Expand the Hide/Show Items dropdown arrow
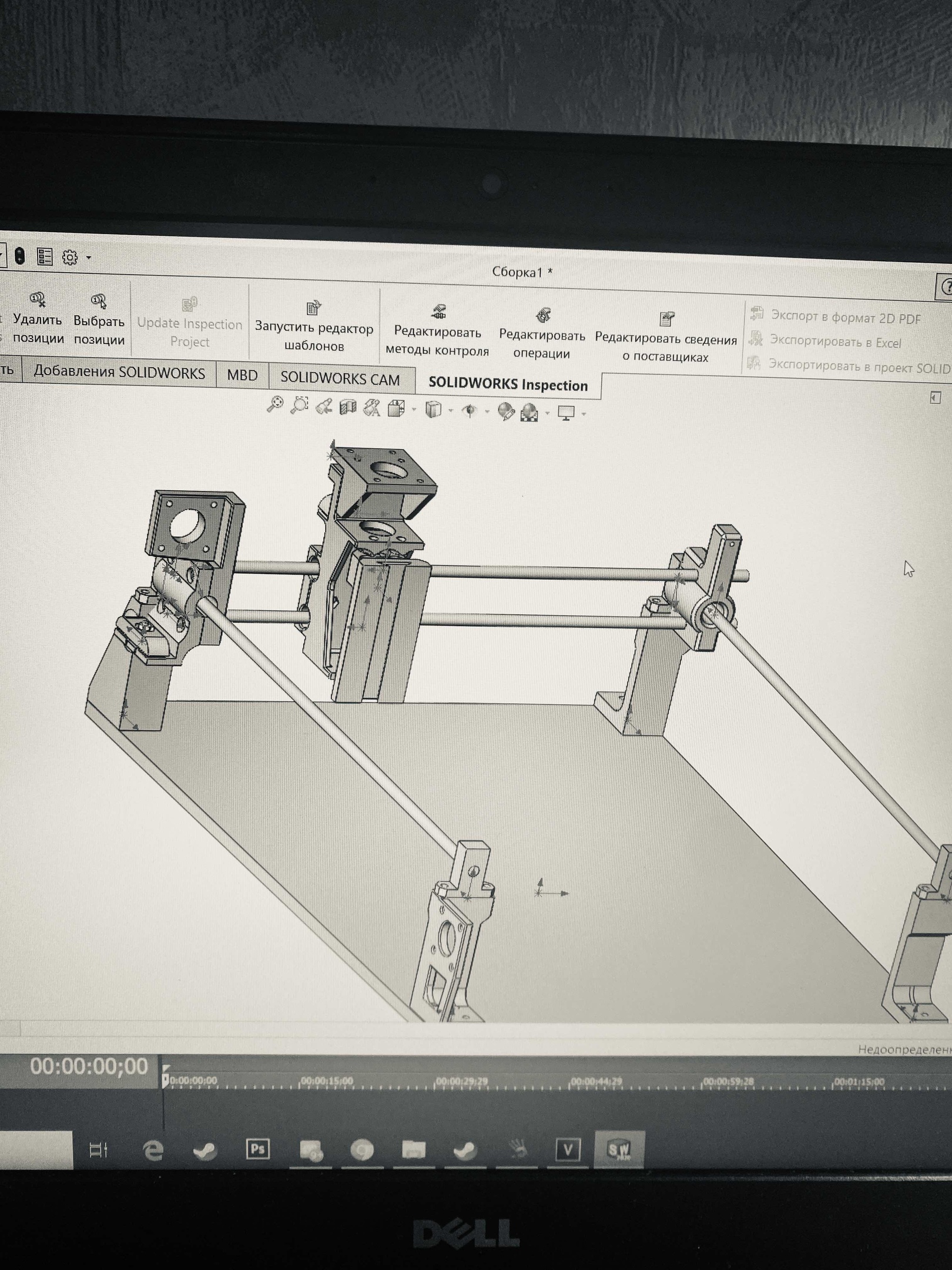Screen dimensions: 952x1270 (x=487, y=412)
